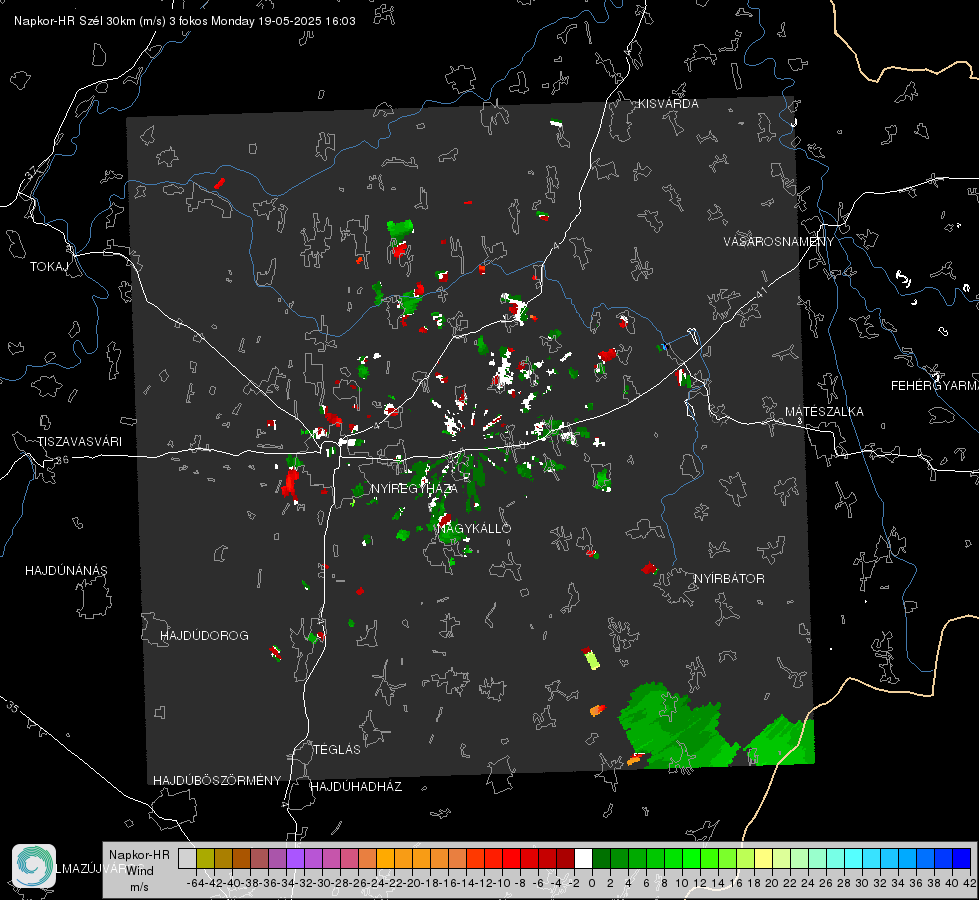Select the NAGYKÁLLÓ town label

pyautogui.click(x=475, y=528)
